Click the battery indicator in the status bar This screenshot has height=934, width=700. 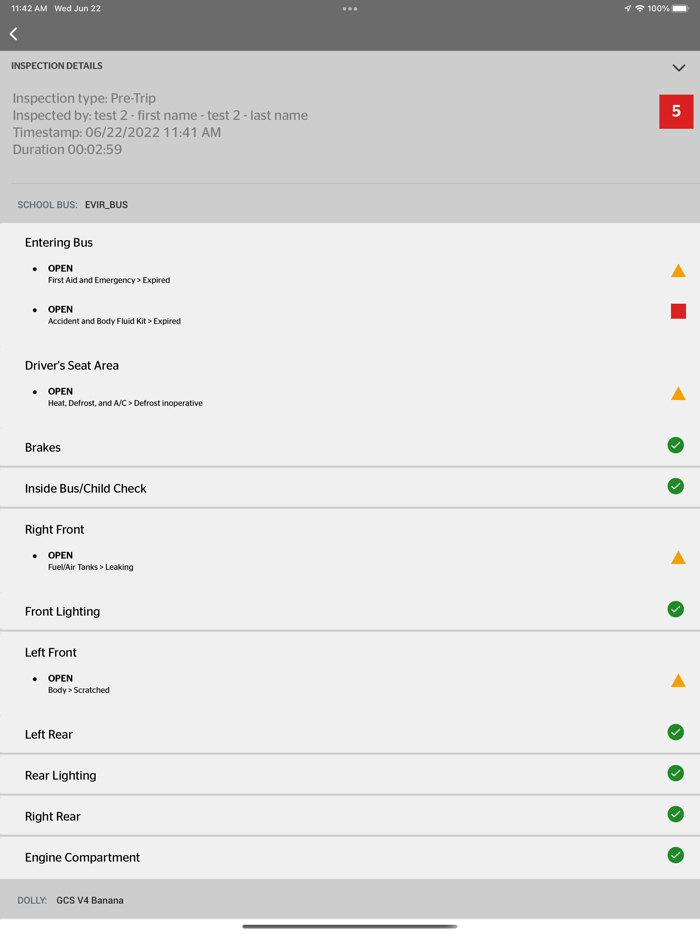[x=684, y=8]
